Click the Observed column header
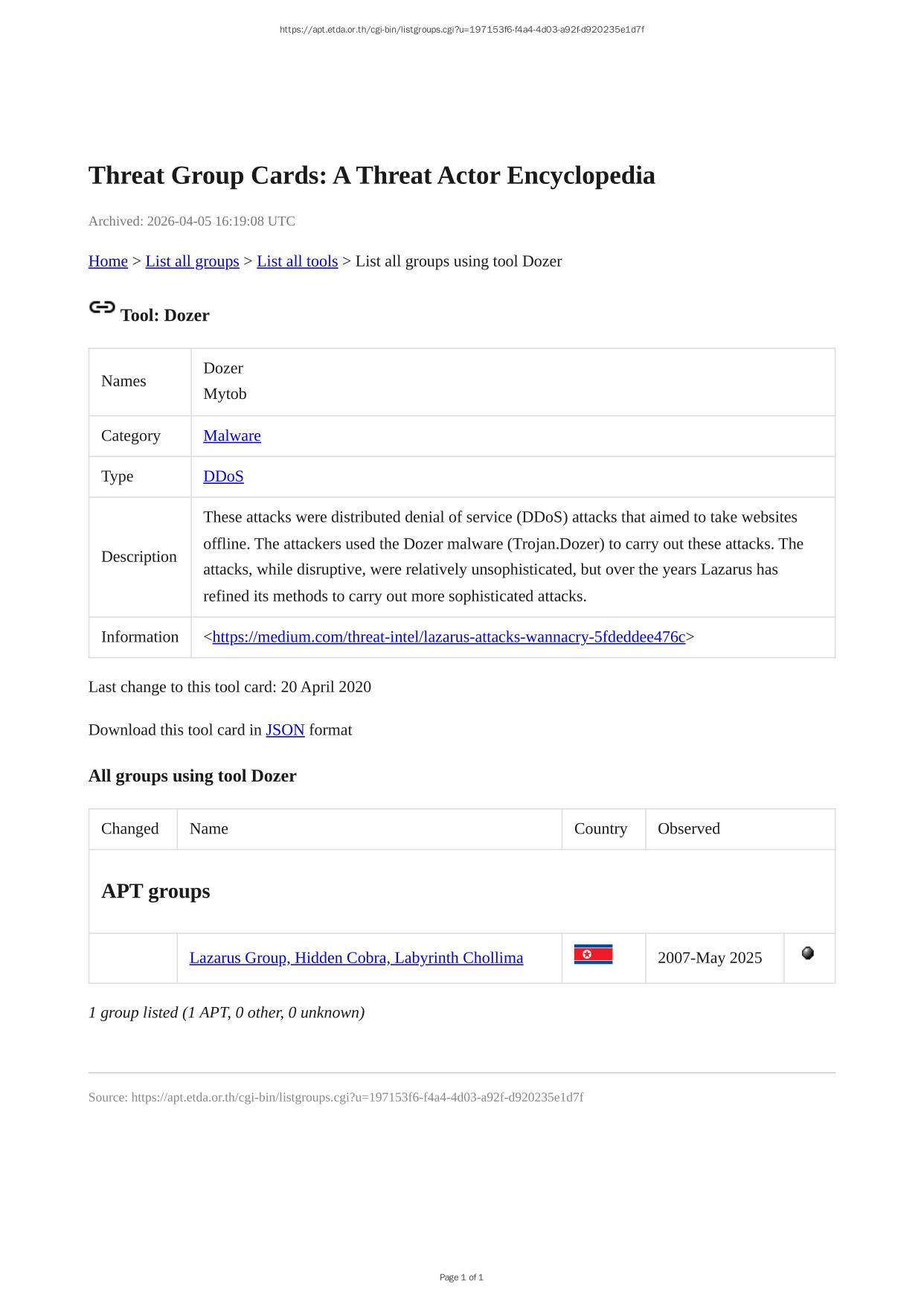The image size is (924, 1307). tap(688, 829)
